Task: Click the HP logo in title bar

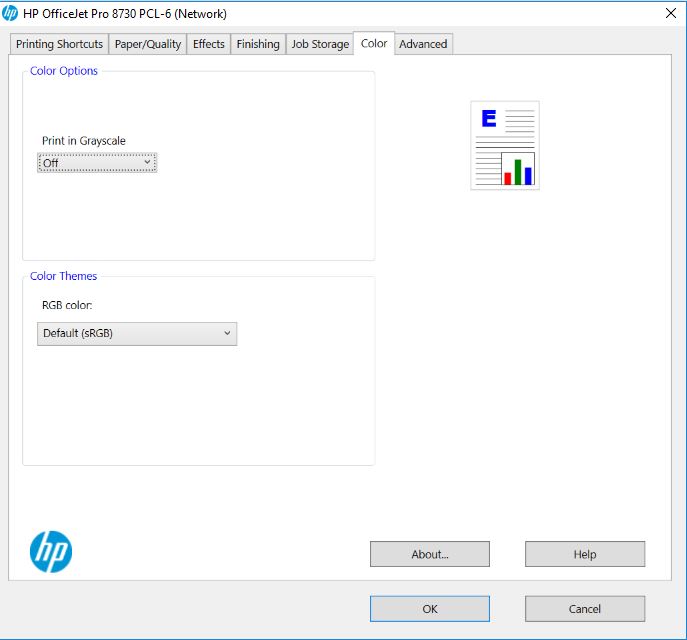Action: 11,14
